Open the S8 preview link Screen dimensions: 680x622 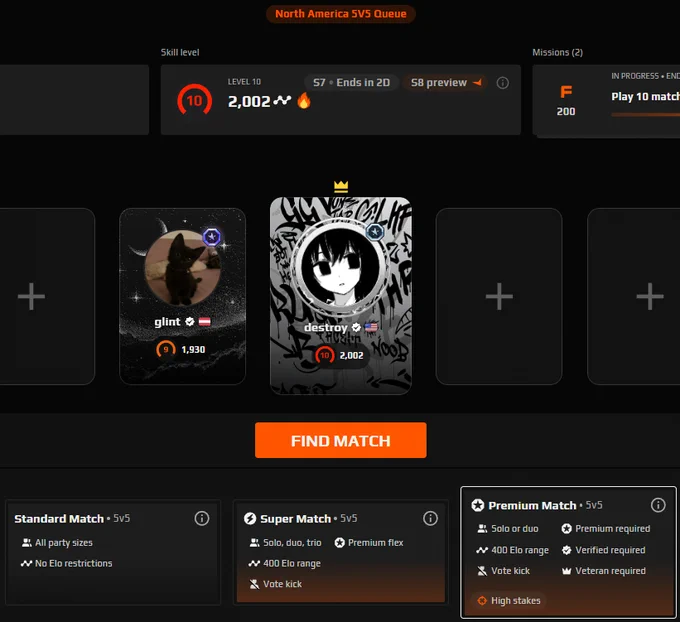pyautogui.click(x=446, y=82)
